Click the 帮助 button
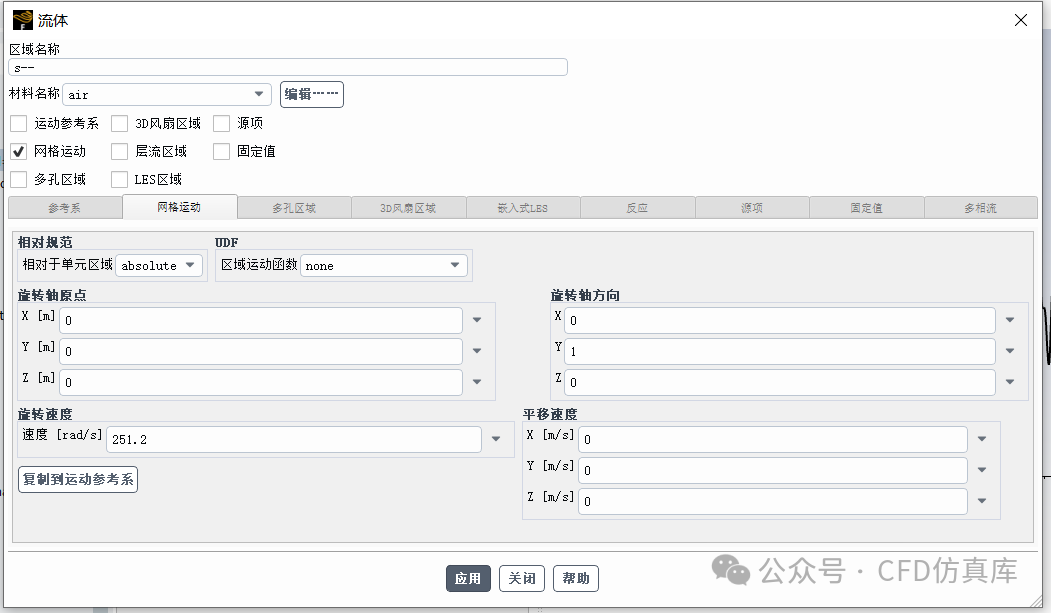This screenshot has height=613, width=1051. [x=577, y=578]
